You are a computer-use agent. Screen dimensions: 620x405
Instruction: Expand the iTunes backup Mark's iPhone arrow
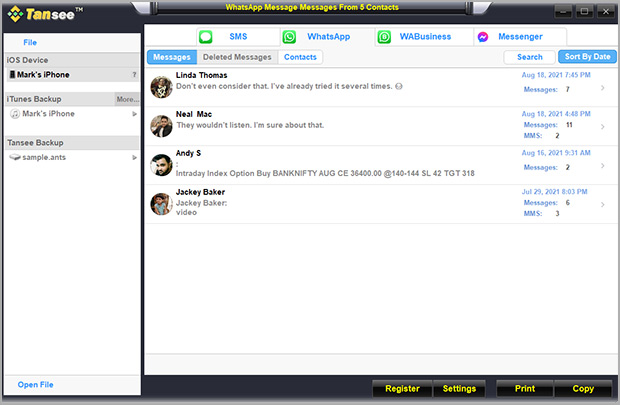pyautogui.click(x=134, y=114)
